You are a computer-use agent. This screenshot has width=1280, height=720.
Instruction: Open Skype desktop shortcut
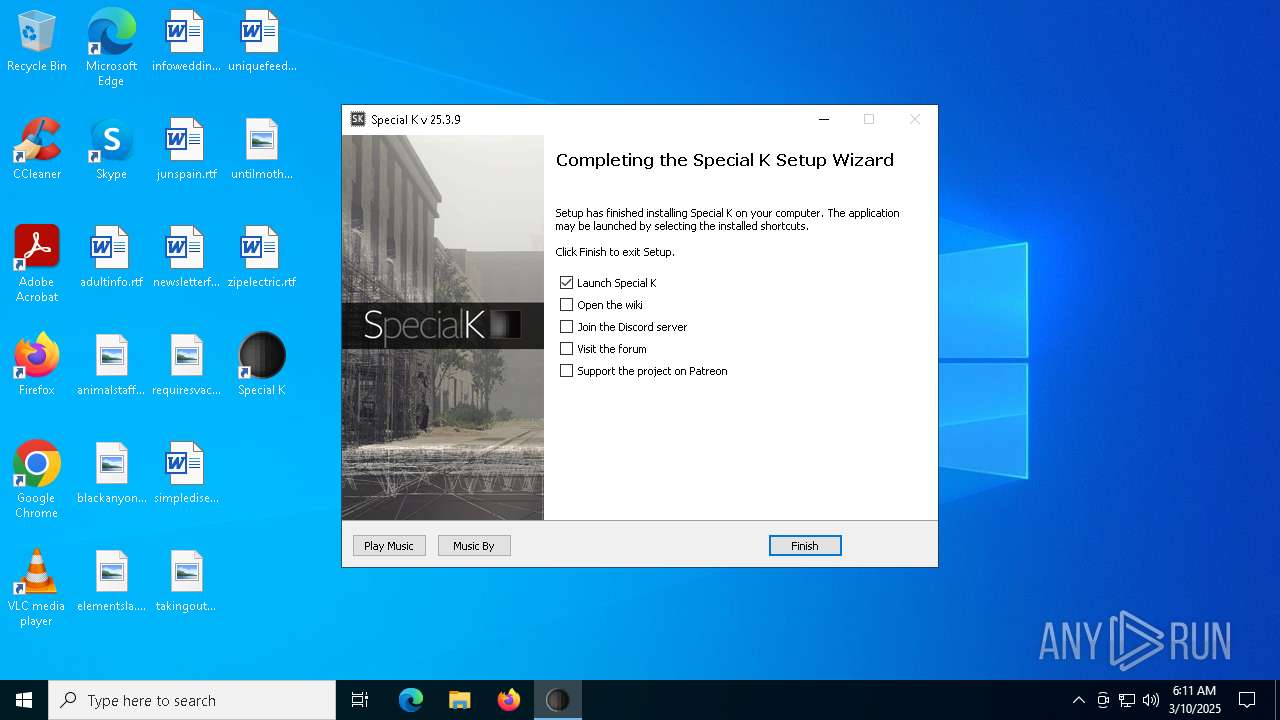tap(111, 150)
